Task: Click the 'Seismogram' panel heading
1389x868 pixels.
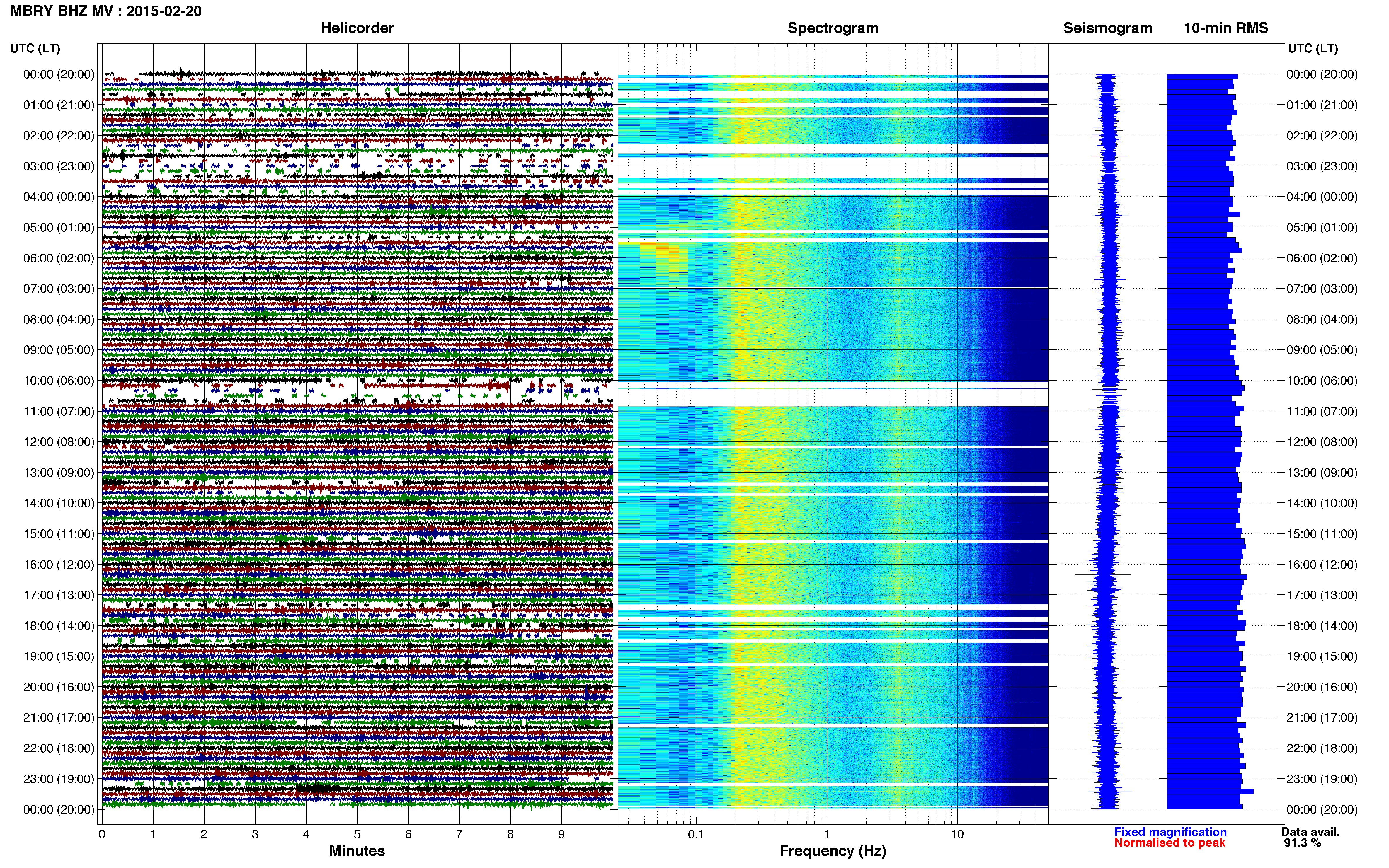Action: (x=1107, y=28)
